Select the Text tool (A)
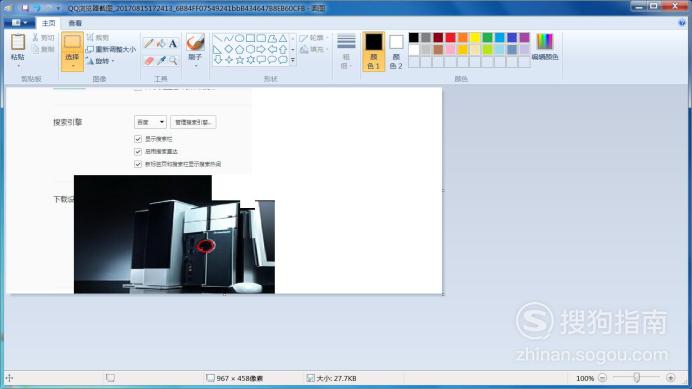 pyautogui.click(x=173, y=43)
